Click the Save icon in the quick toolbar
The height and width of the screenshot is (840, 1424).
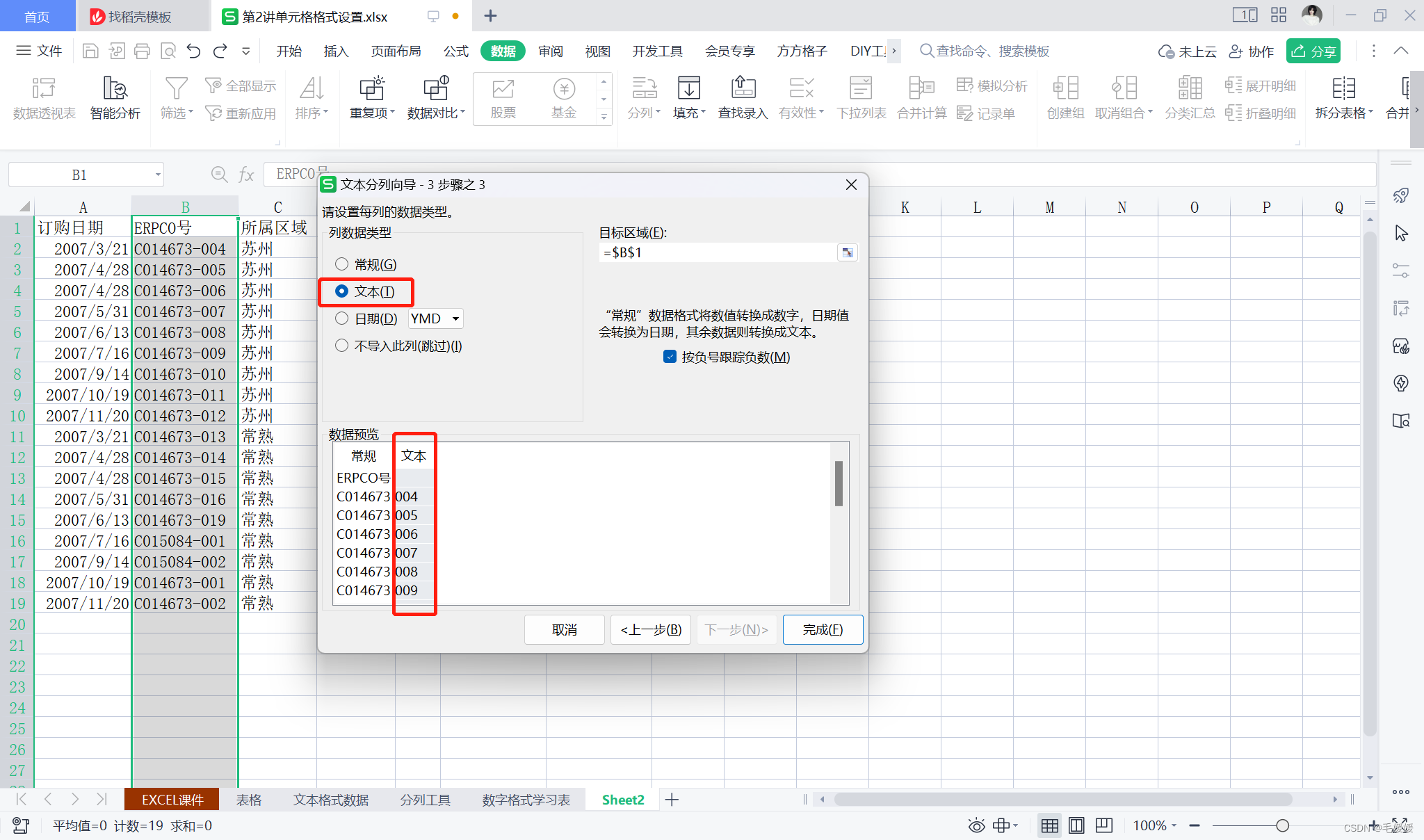[x=90, y=51]
